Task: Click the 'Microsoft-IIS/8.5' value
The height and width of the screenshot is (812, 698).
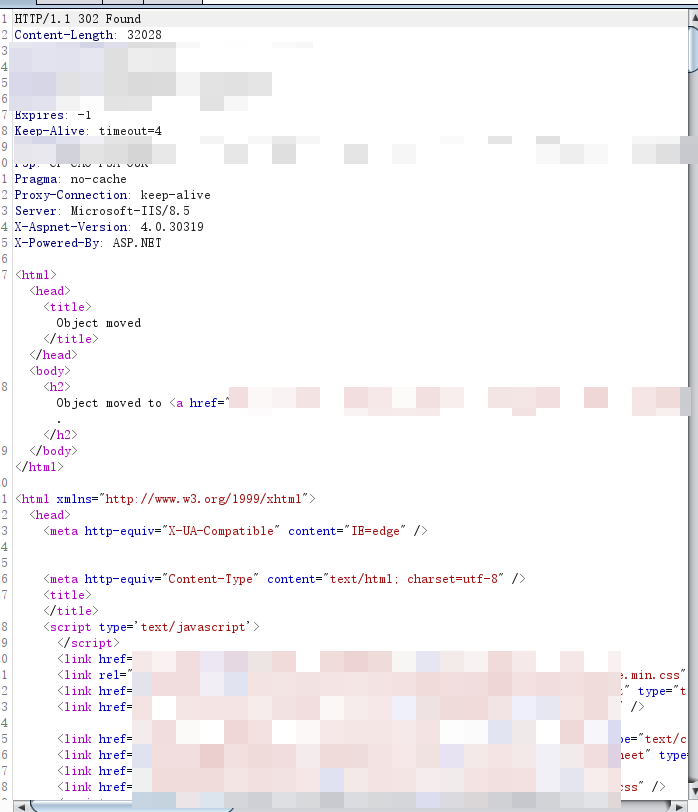Action: tap(130, 211)
